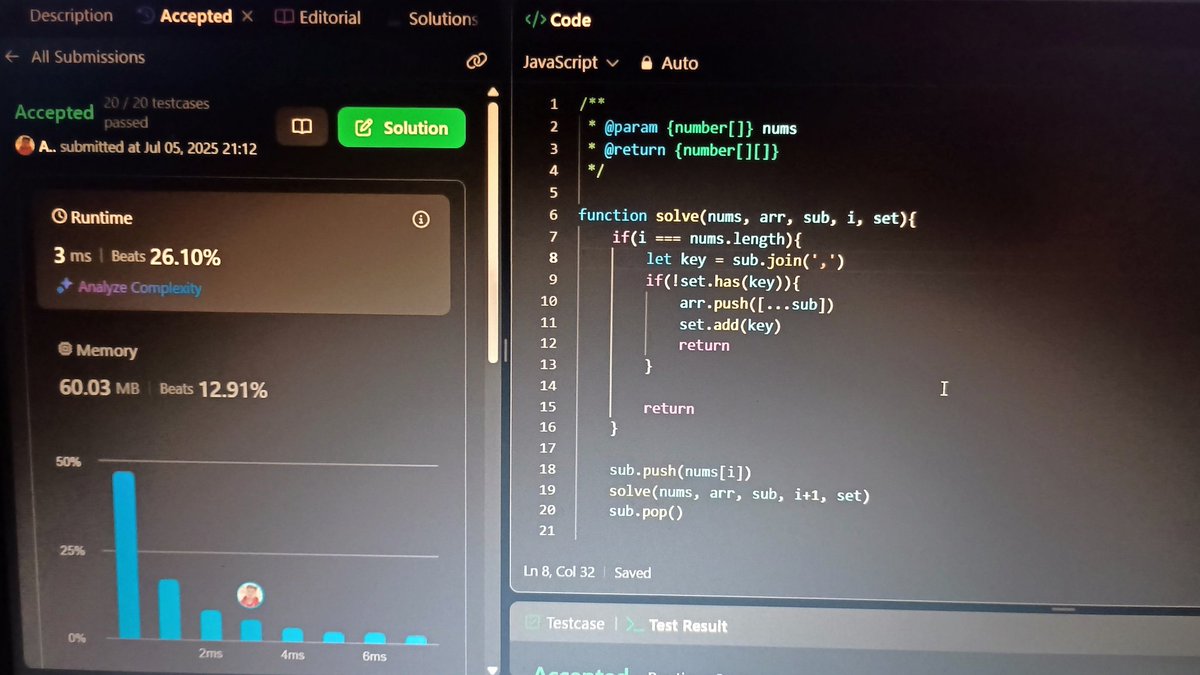Toggle the Auto lock setting
This screenshot has height=675, width=1200.
669,63
